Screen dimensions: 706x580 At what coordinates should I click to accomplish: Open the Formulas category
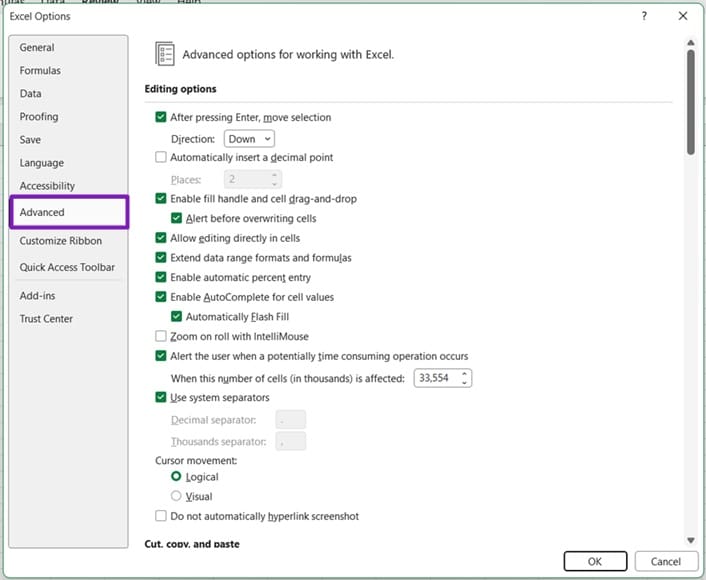click(x=40, y=70)
